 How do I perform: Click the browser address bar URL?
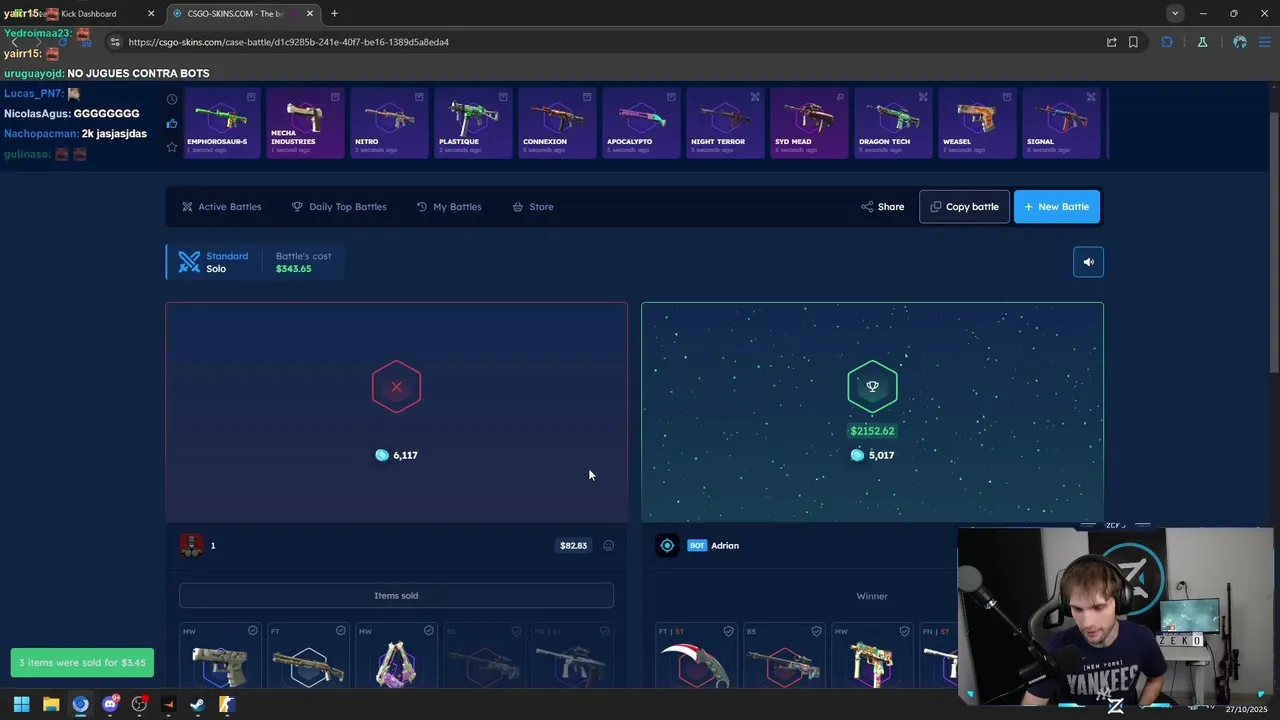289,42
